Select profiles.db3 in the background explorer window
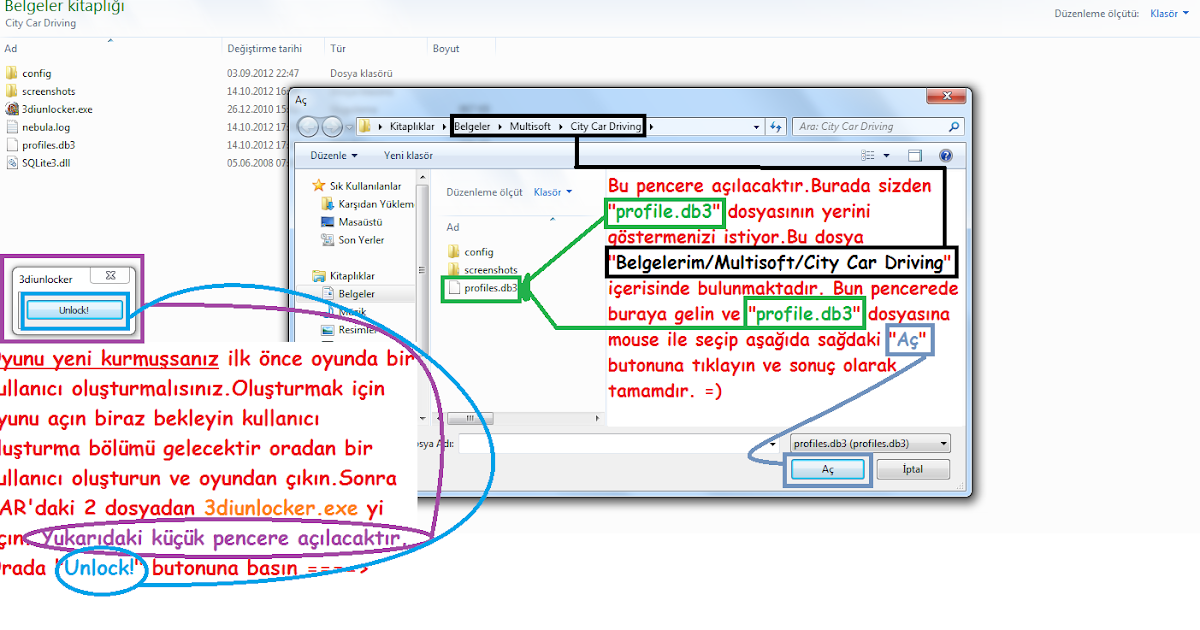The width and height of the screenshot is (1200, 630). click(40, 145)
